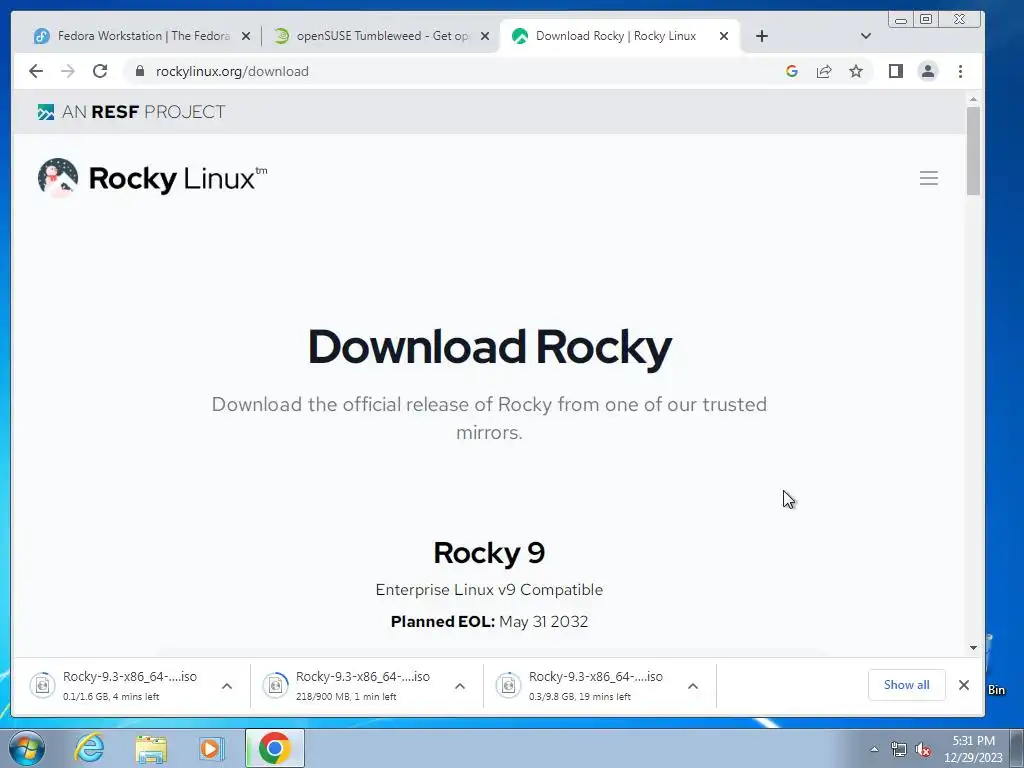This screenshot has height=768, width=1024.
Task: Open Windows Explorer from taskbar
Action: click(151, 748)
